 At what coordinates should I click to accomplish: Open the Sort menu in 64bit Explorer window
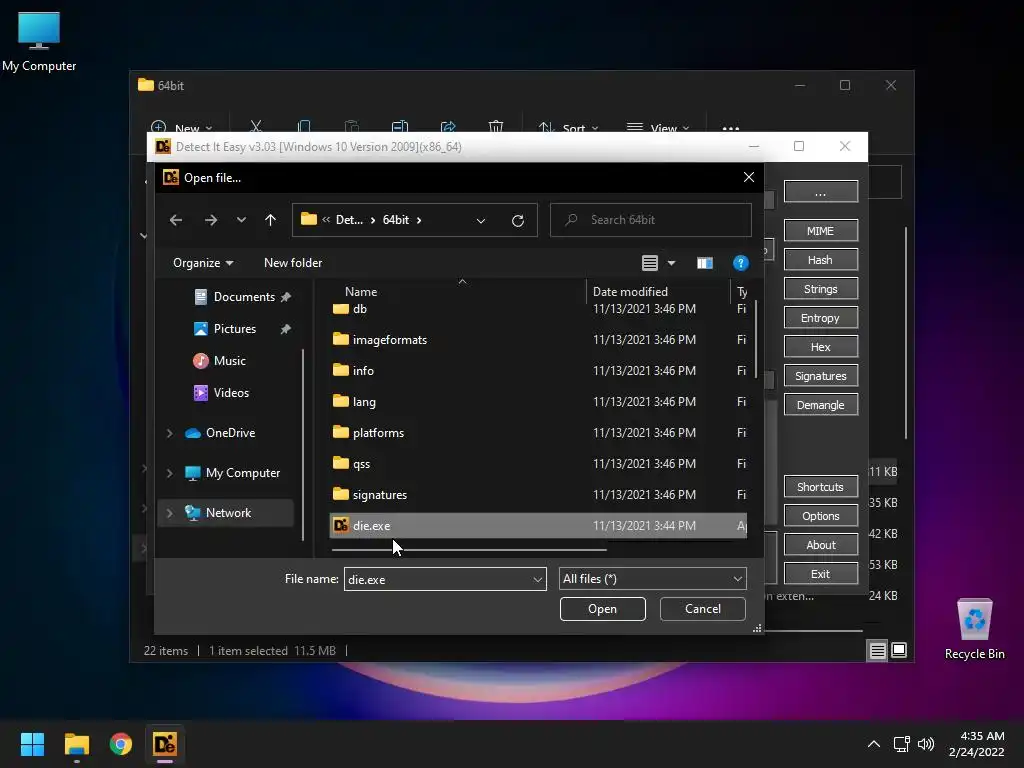pos(568,127)
